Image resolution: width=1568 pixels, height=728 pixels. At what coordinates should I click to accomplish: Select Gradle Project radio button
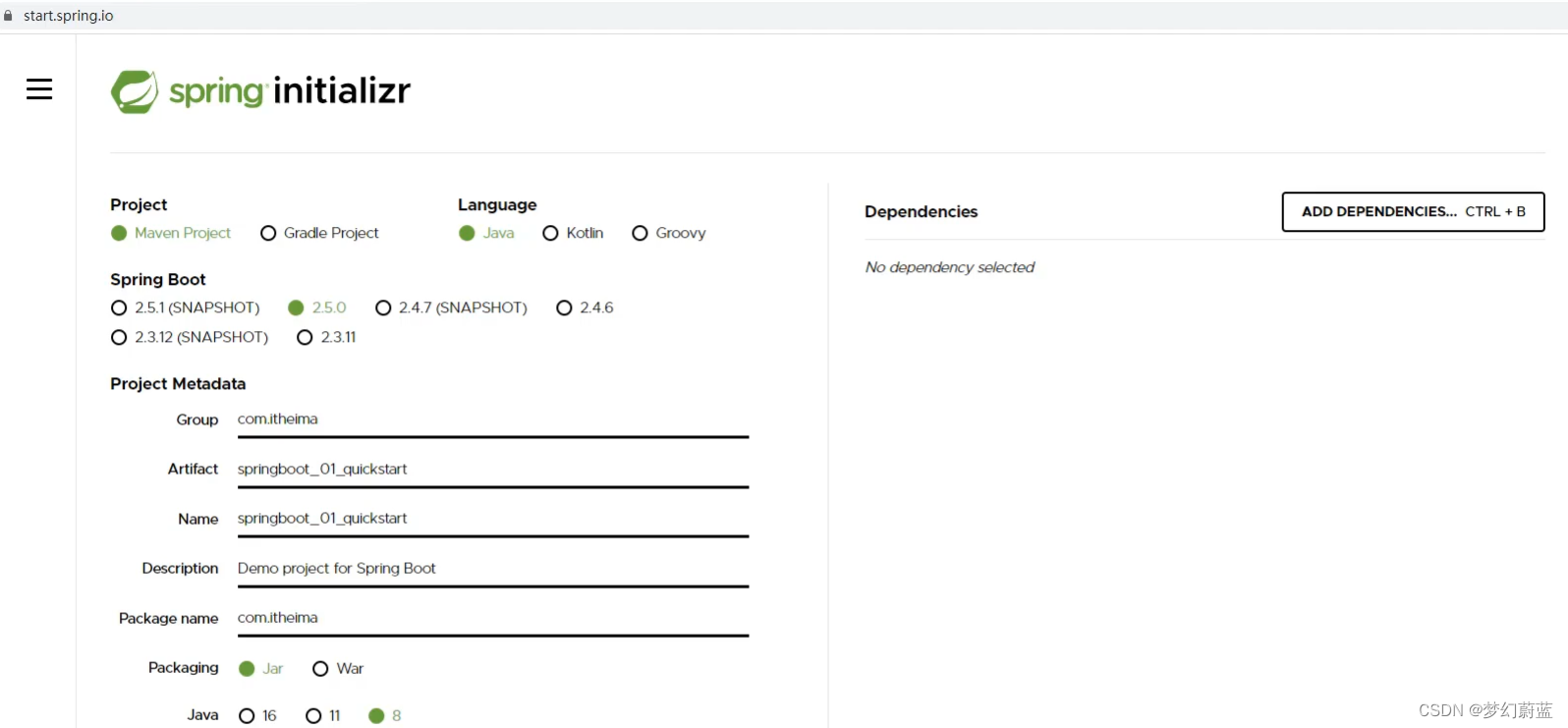tap(319, 233)
